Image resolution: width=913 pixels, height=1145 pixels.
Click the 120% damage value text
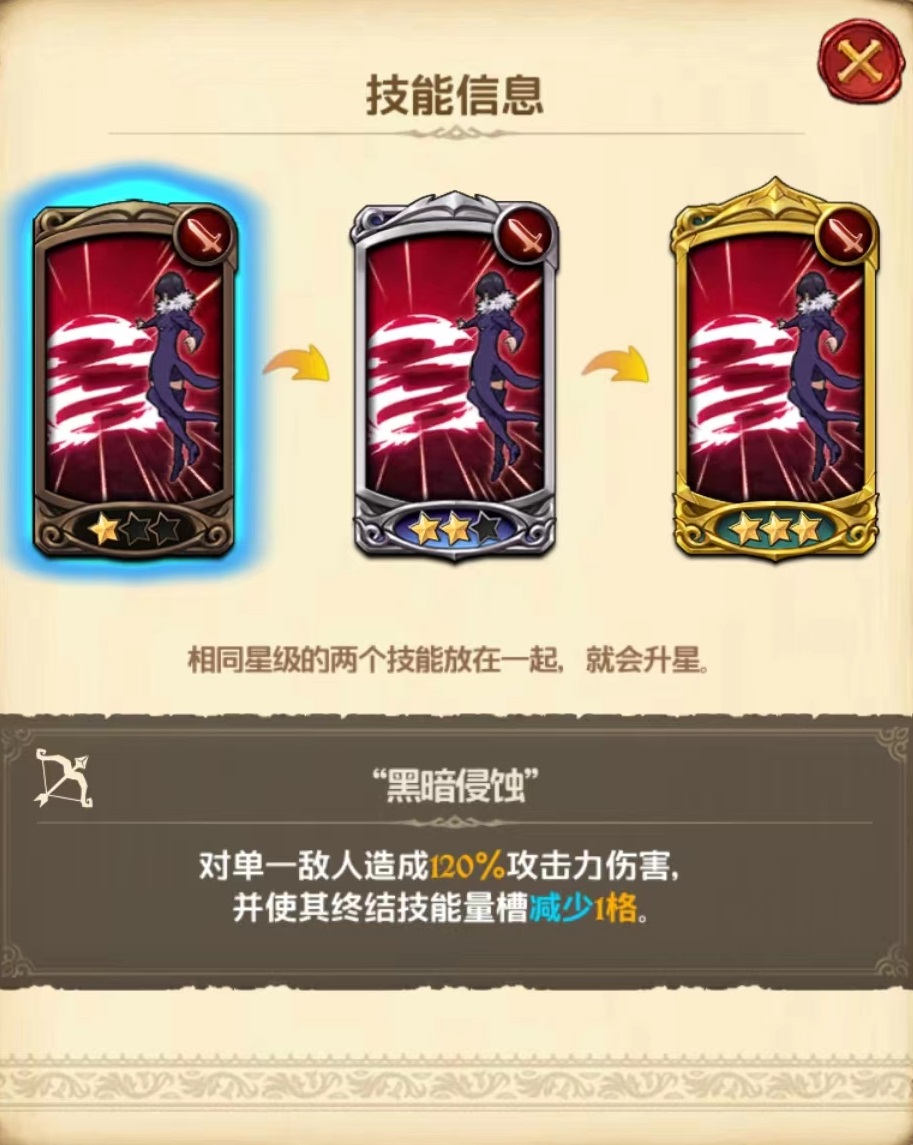click(x=467, y=867)
